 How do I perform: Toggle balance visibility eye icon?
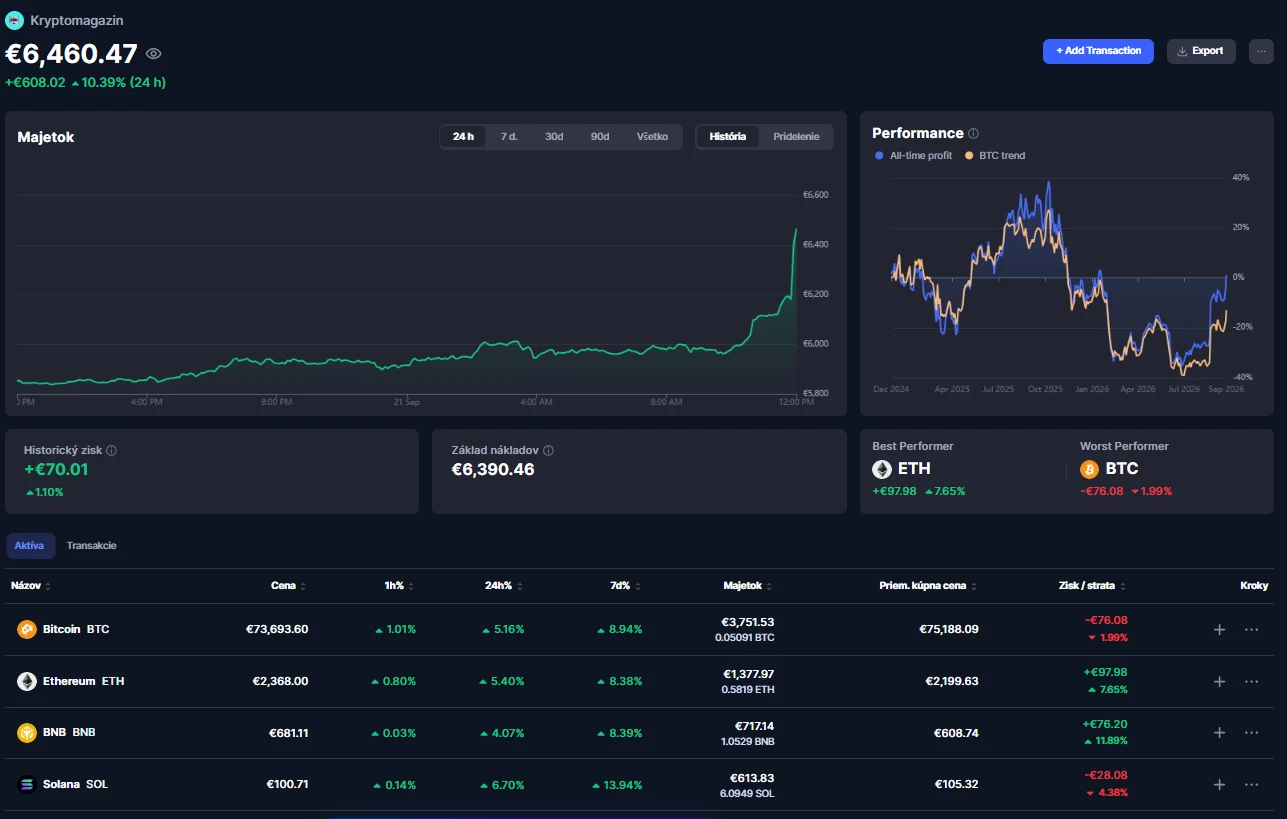click(x=153, y=54)
